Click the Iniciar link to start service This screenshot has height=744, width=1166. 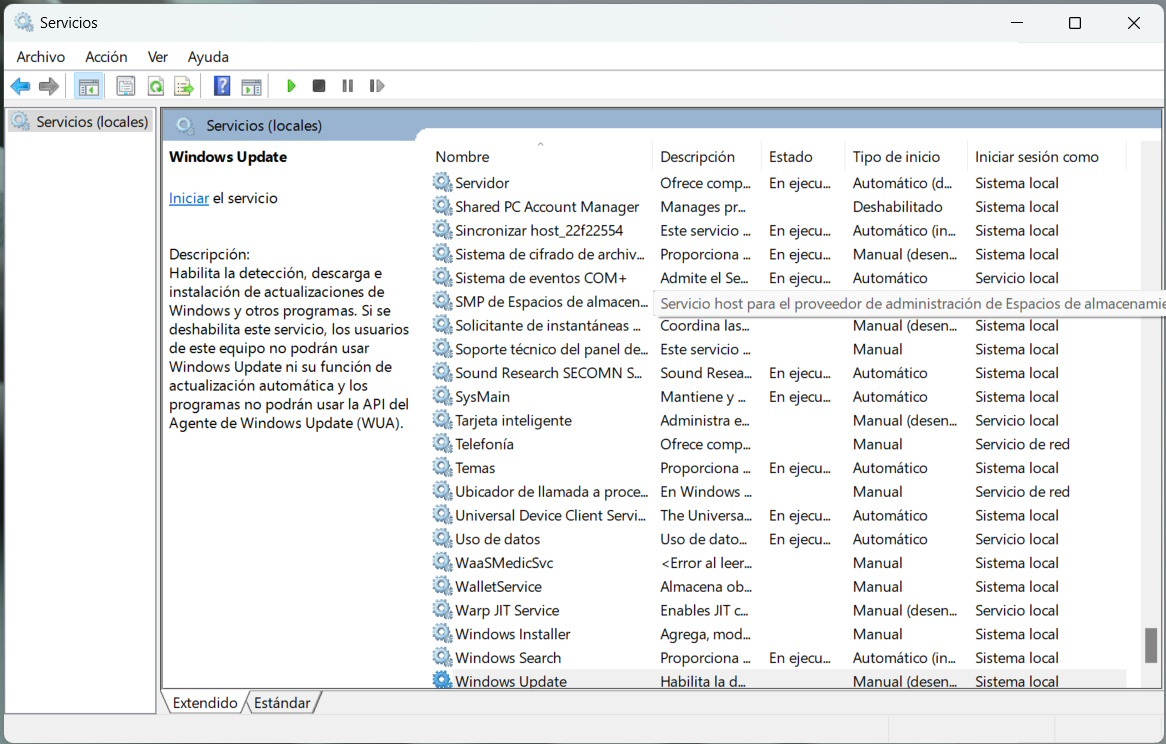[x=189, y=198]
